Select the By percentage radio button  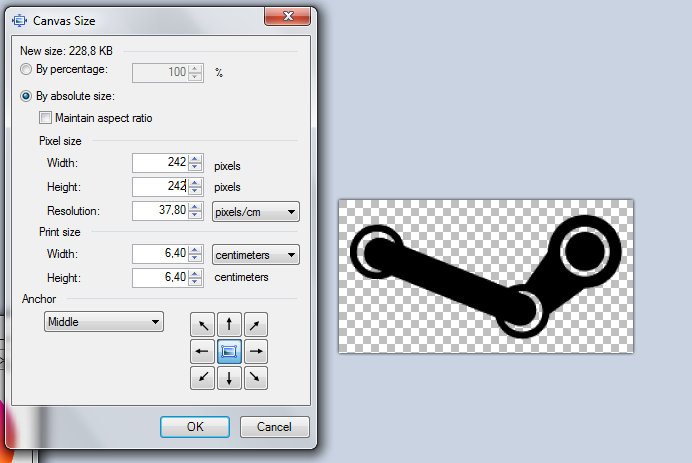(26, 69)
